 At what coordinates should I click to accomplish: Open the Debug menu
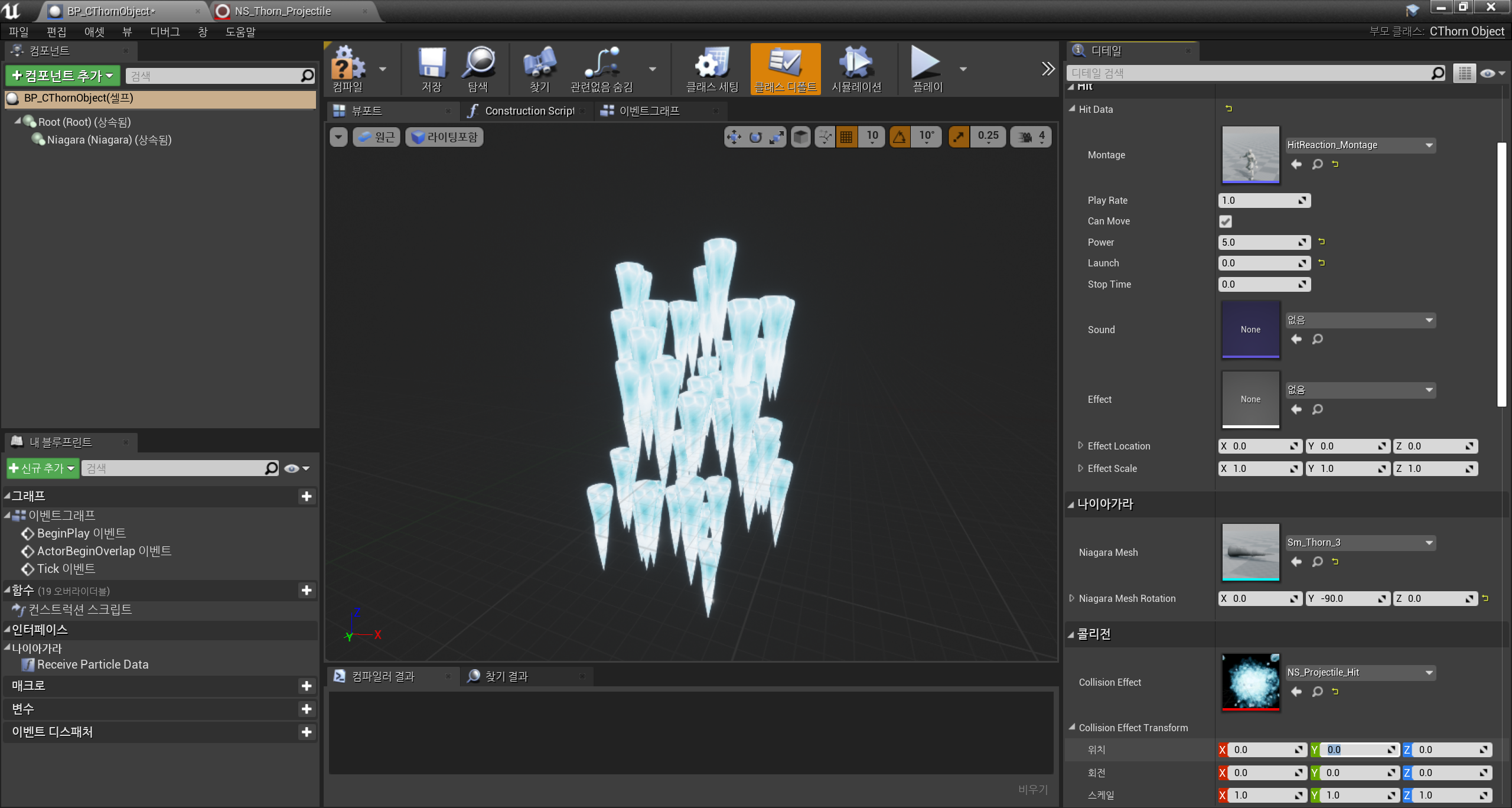tap(165, 32)
